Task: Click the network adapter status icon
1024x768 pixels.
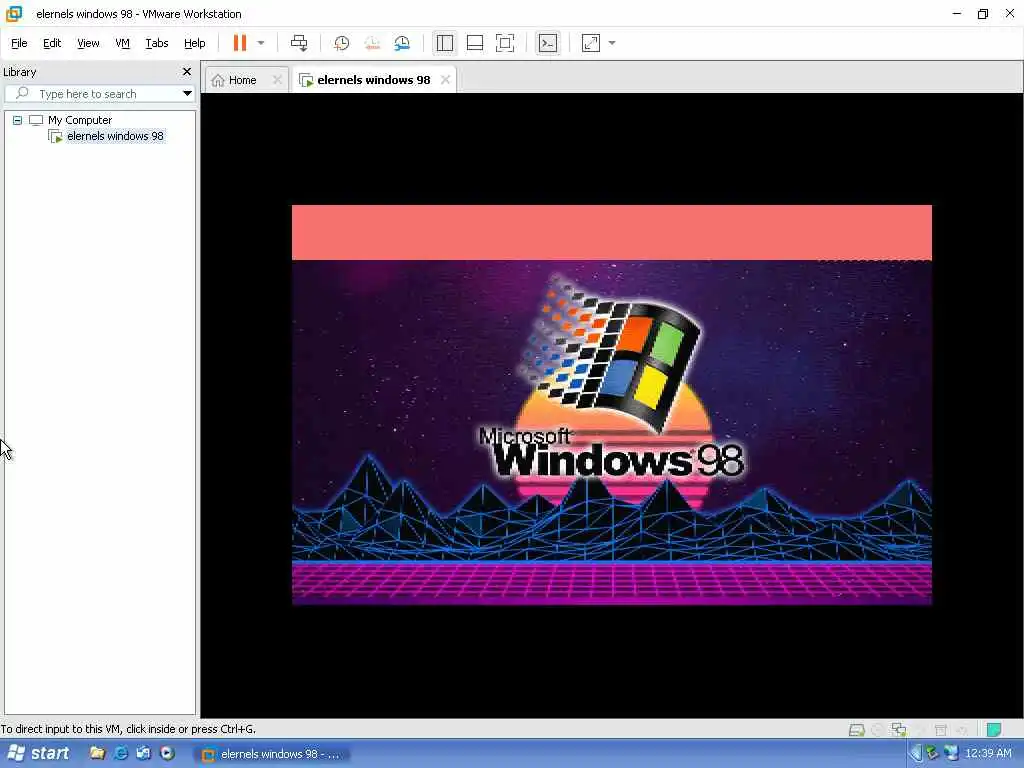Action: point(899,729)
